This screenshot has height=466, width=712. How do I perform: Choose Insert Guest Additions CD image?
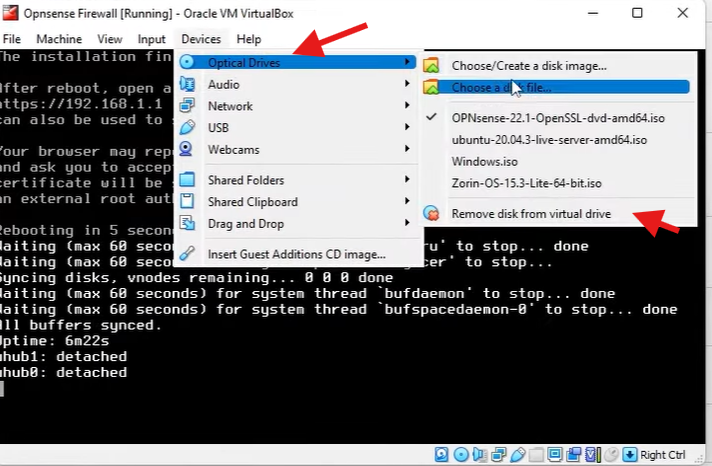pos(296,254)
